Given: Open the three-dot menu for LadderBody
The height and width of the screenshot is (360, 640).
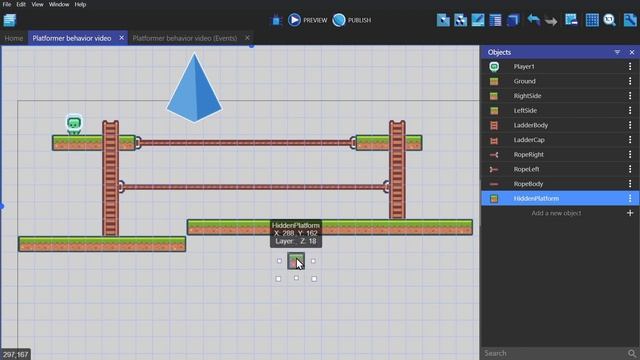Looking at the screenshot, I should click(x=630, y=125).
